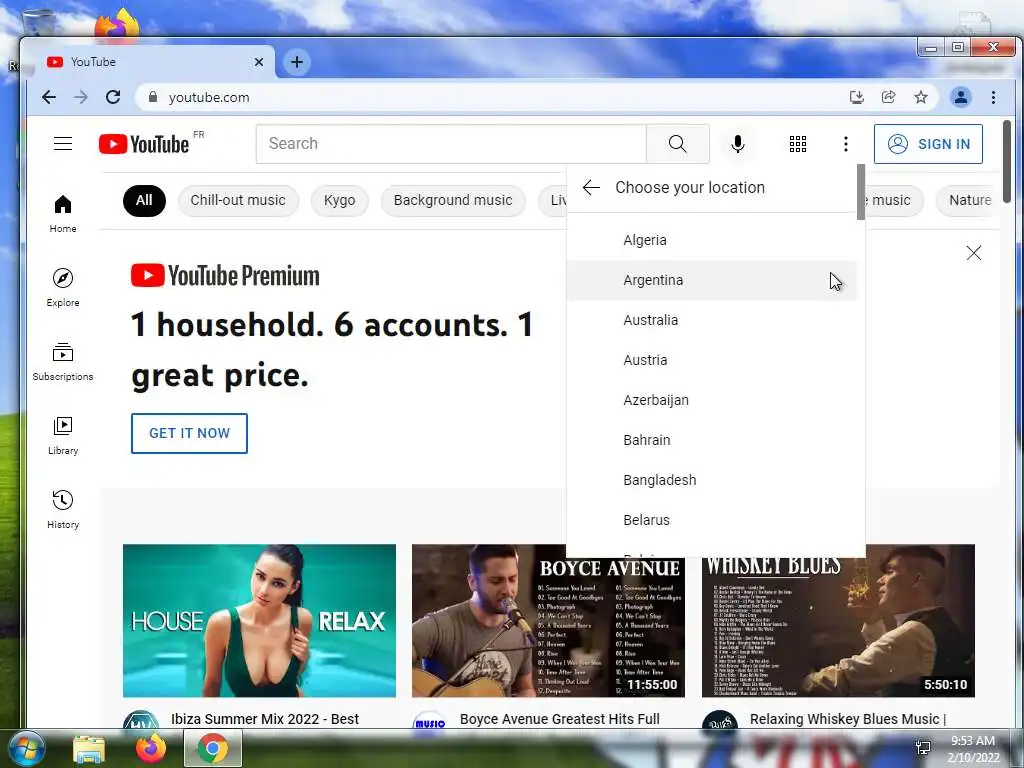This screenshot has width=1024, height=768.
Task: Click the search magnifier button
Action: click(677, 144)
